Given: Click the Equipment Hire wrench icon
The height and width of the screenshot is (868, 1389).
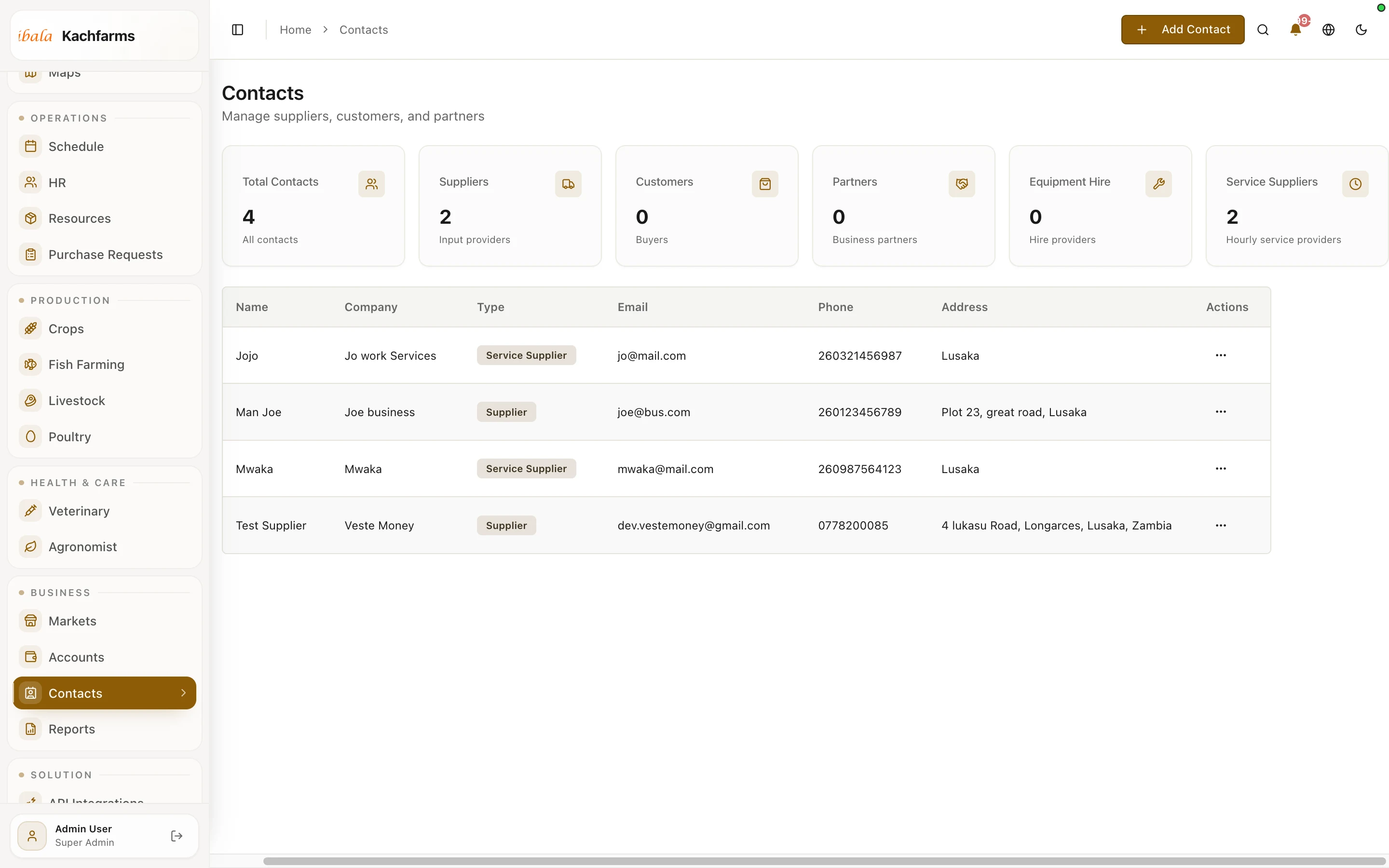Looking at the screenshot, I should (x=1159, y=184).
